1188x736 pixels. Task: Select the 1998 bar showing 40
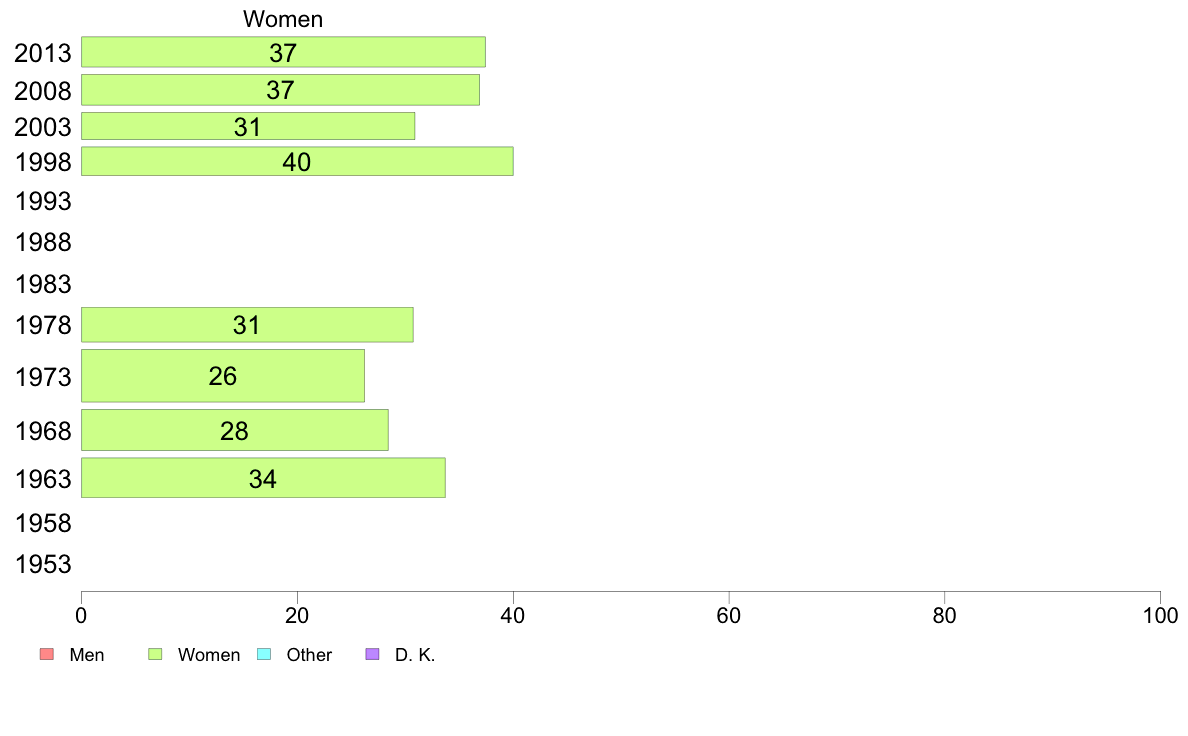[297, 161]
